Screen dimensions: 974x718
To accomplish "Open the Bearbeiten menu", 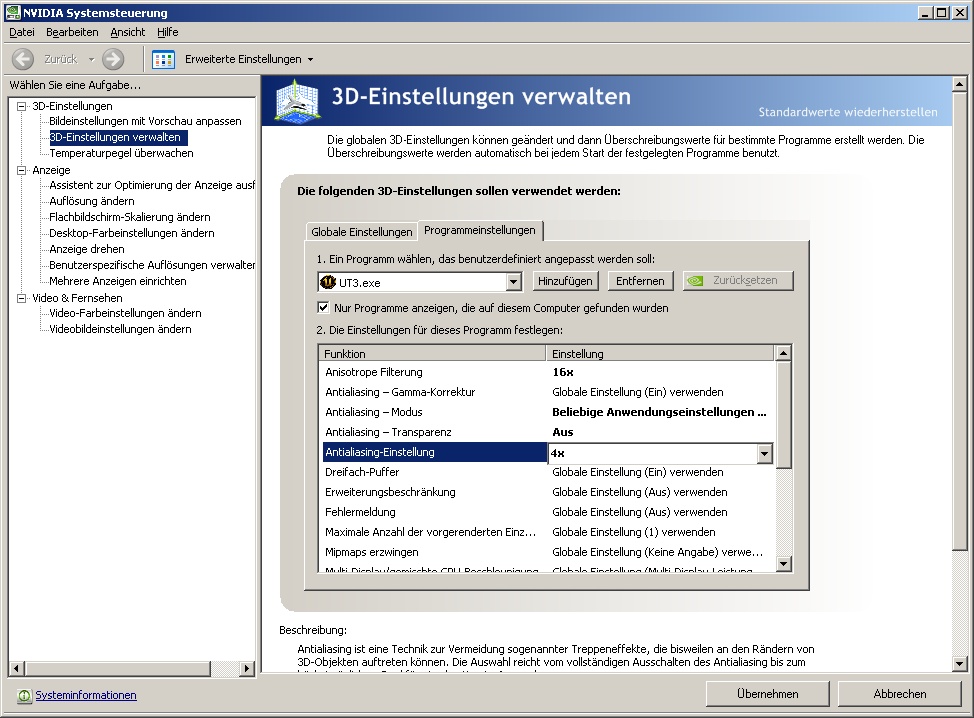I will point(72,32).
